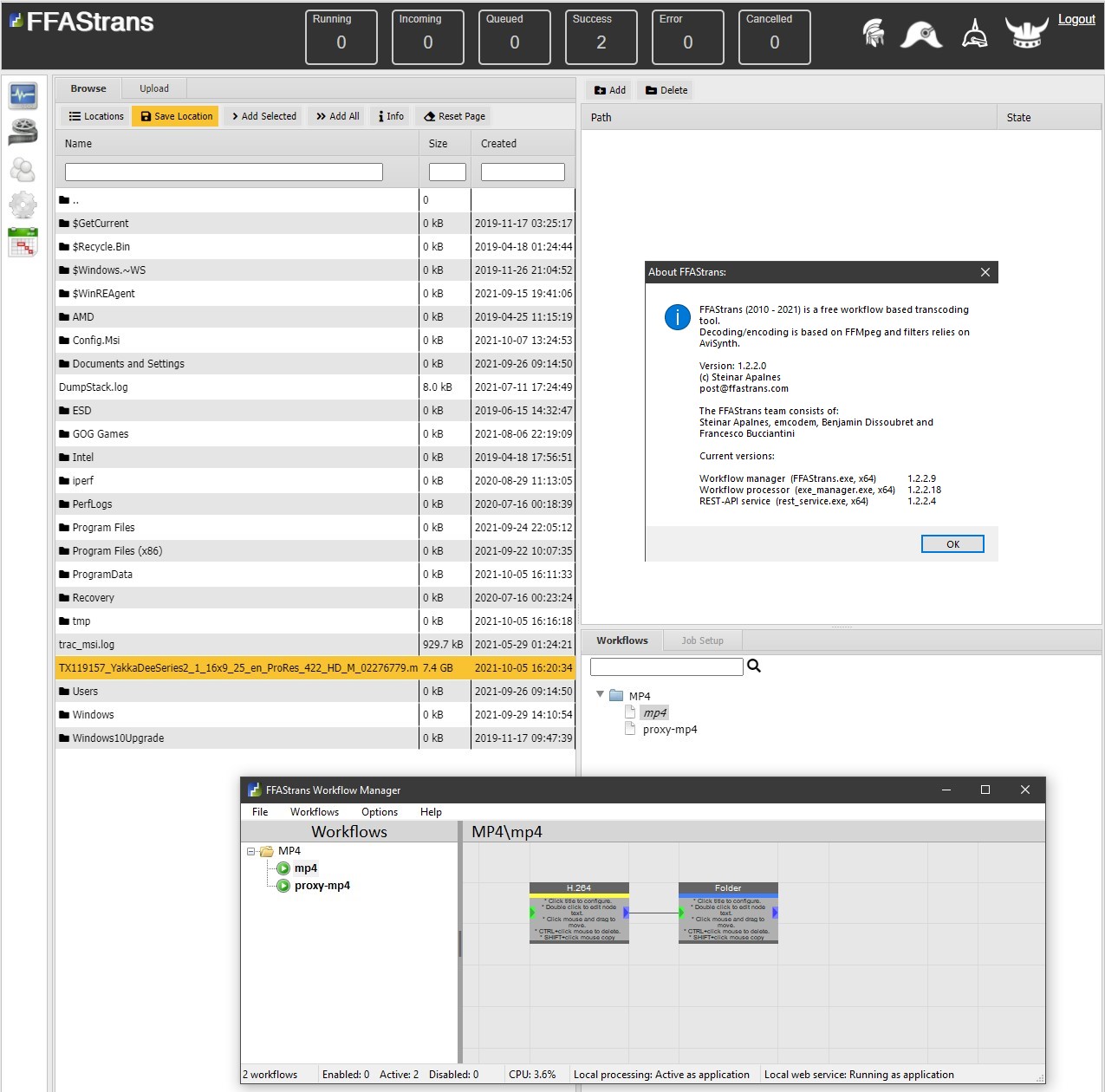Click the folder icon of the AMD row
Image resolution: width=1105 pixels, height=1092 pixels.
pos(64,317)
